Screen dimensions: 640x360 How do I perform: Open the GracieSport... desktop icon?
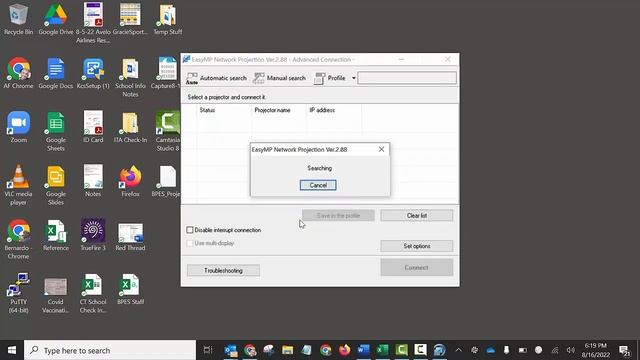(x=130, y=19)
